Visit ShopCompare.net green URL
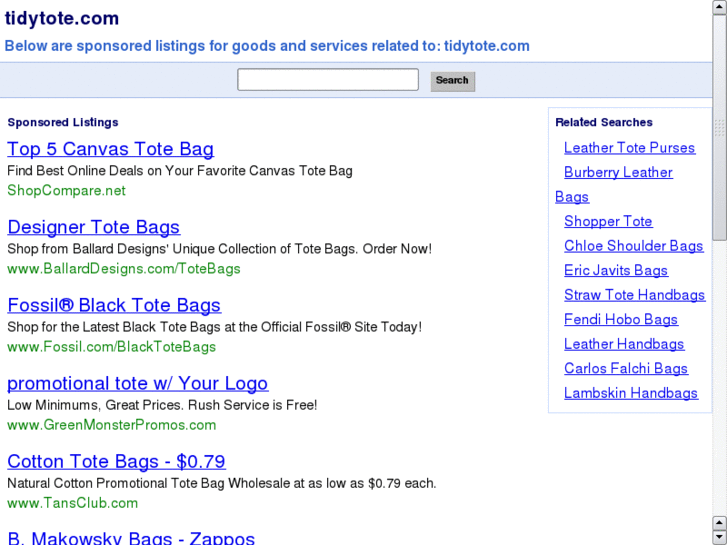Image resolution: width=727 pixels, height=545 pixels. tap(66, 191)
